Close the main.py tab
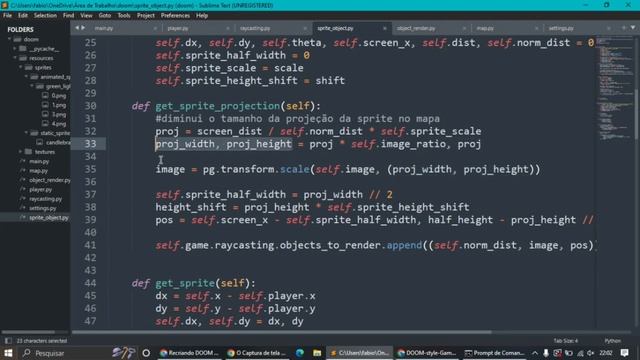This screenshot has width=640, height=360. (155, 28)
